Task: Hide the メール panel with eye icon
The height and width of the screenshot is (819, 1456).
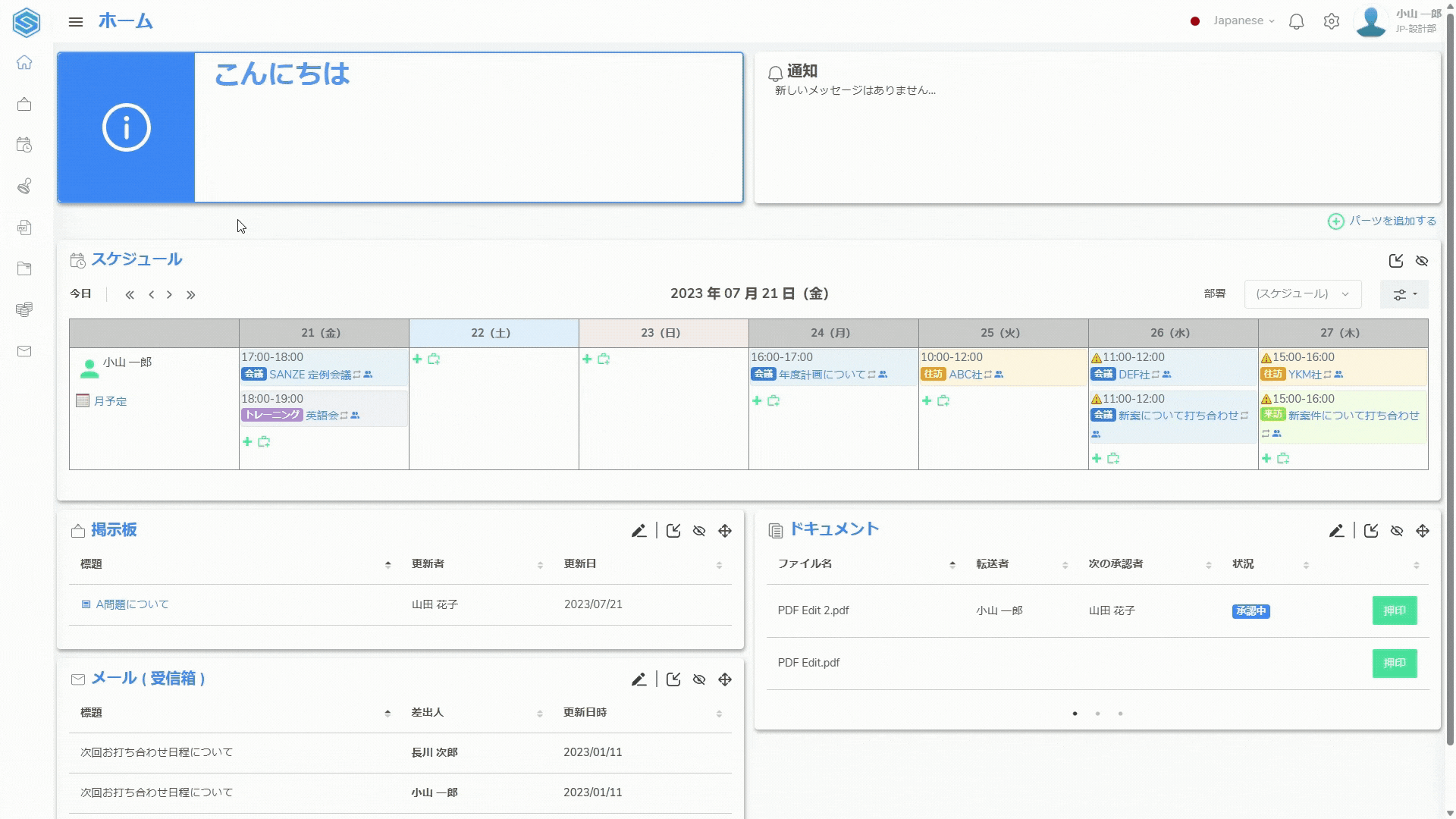Action: pyautogui.click(x=699, y=679)
